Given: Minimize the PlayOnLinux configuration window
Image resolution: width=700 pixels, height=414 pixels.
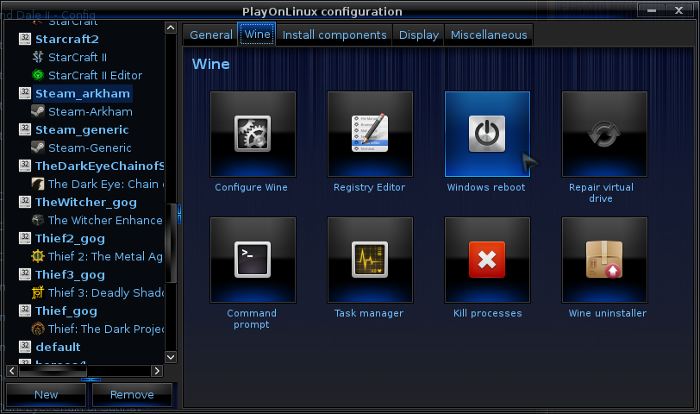Looking at the screenshot, I should pyautogui.click(x=652, y=10).
